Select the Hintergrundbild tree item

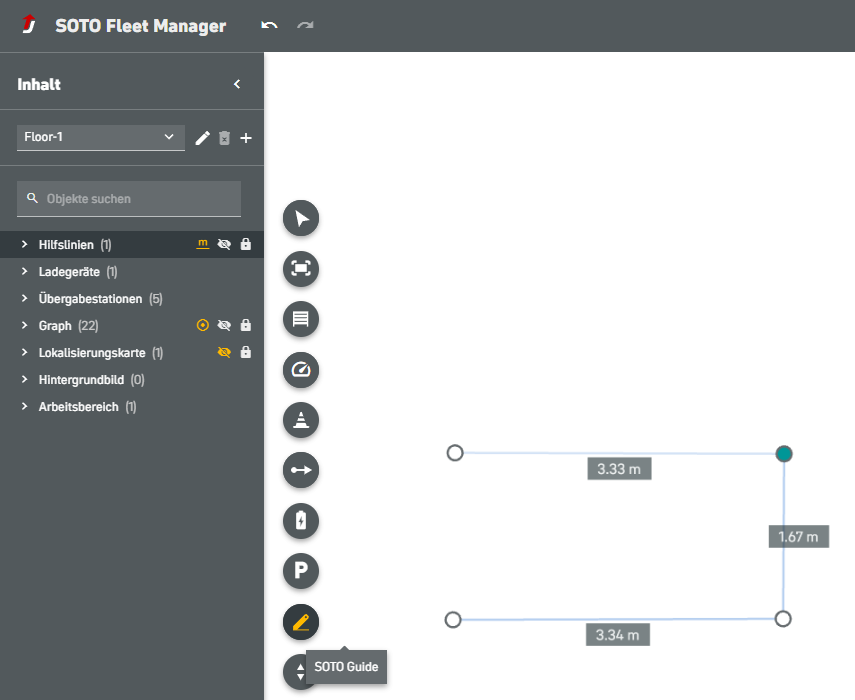point(83,380)
